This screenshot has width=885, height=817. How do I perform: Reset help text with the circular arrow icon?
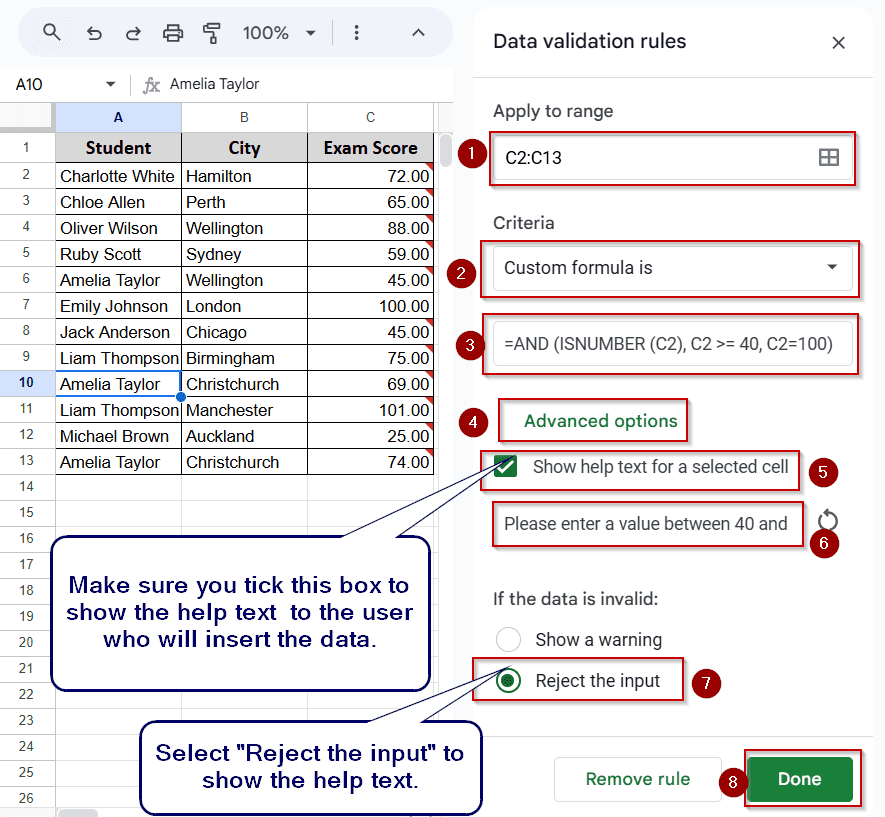pos(827,520)
